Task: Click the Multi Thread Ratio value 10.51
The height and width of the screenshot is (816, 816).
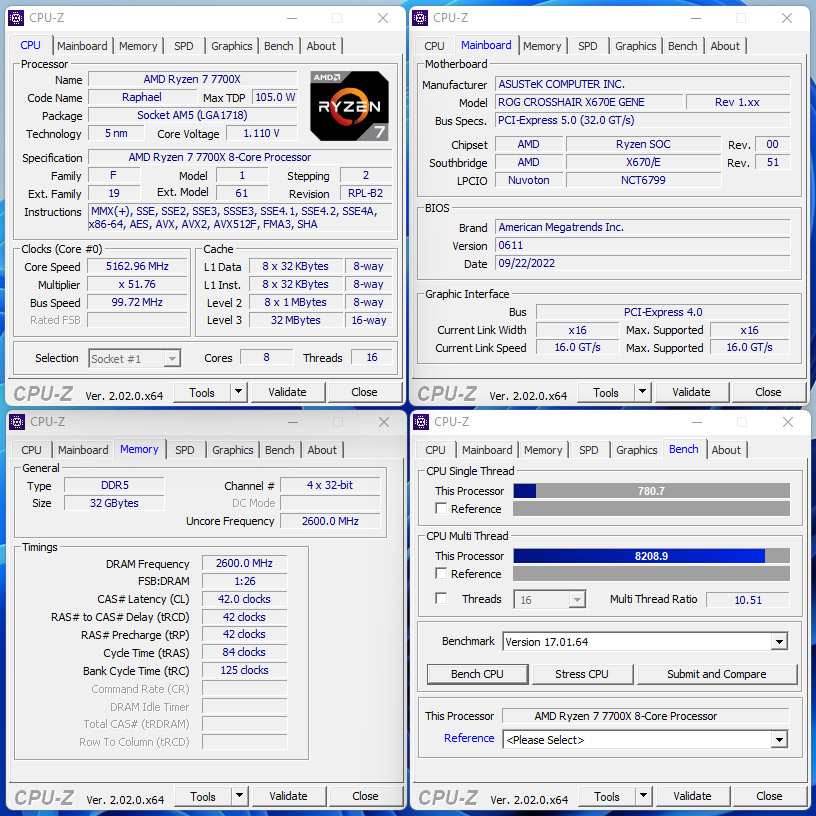Action: [748, 600]
